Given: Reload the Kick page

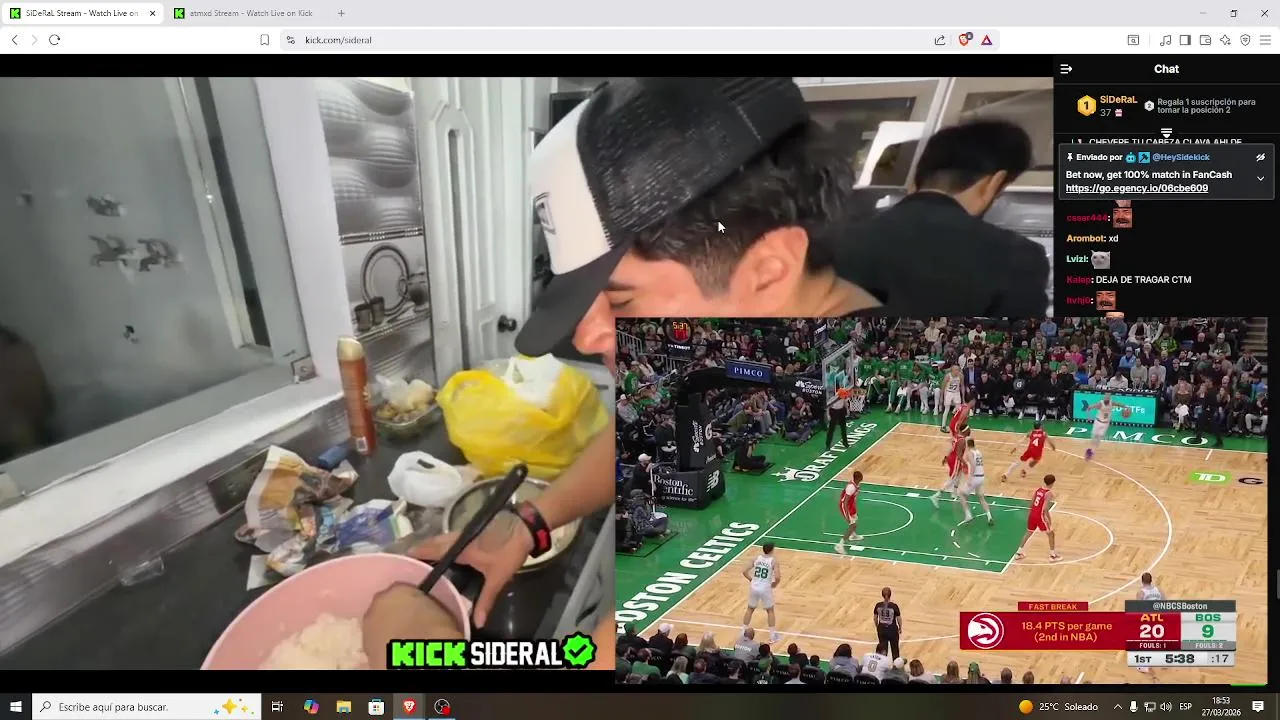Looking at the screenshot, I should point(54,40).
